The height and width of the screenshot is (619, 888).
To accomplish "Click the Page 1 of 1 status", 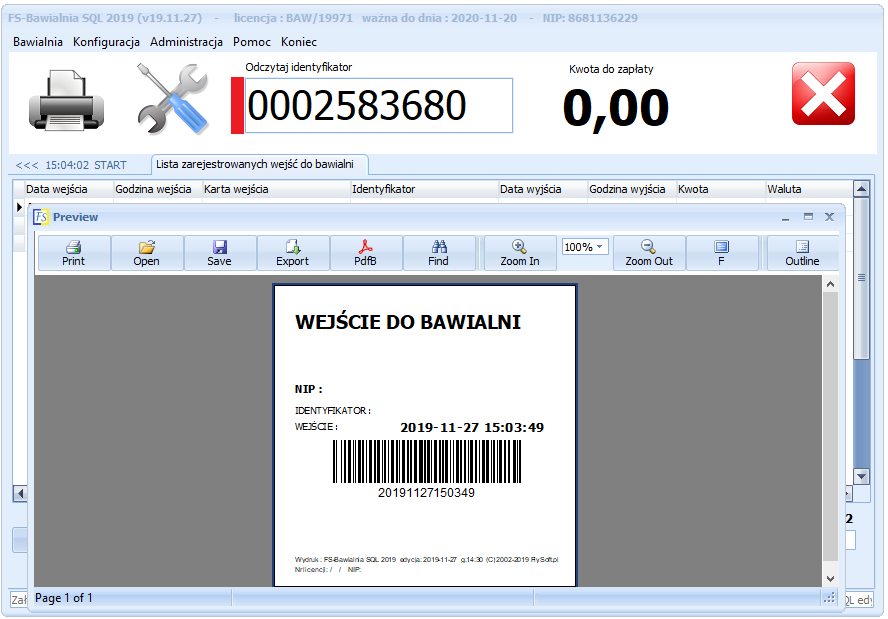I will click(x=64, y=598).
